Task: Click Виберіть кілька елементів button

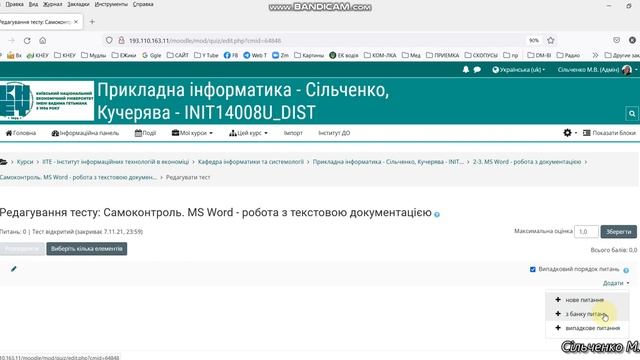Action: coord(87,249)
